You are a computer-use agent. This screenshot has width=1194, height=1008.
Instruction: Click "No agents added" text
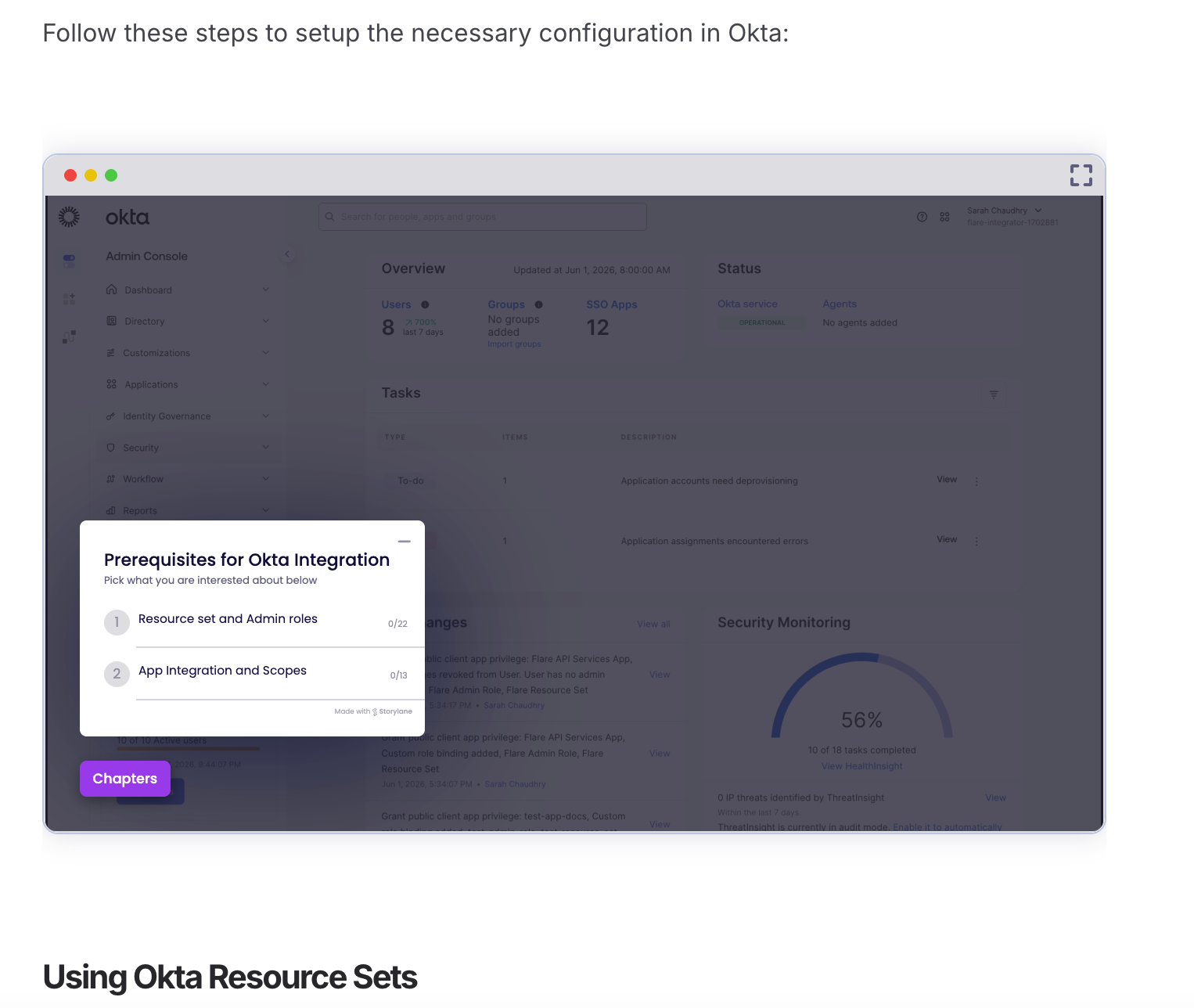[x=860, y=322]
